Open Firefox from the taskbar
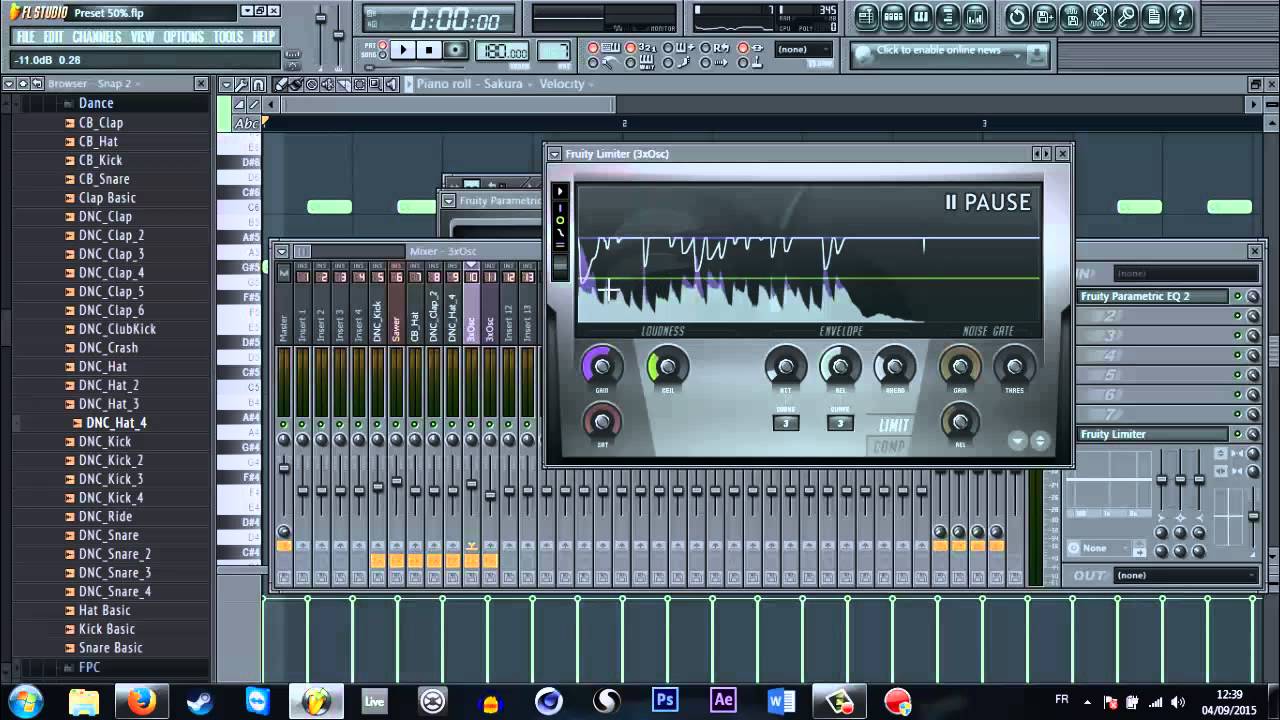The image size is (1280, 720). [x=141, y=701]
